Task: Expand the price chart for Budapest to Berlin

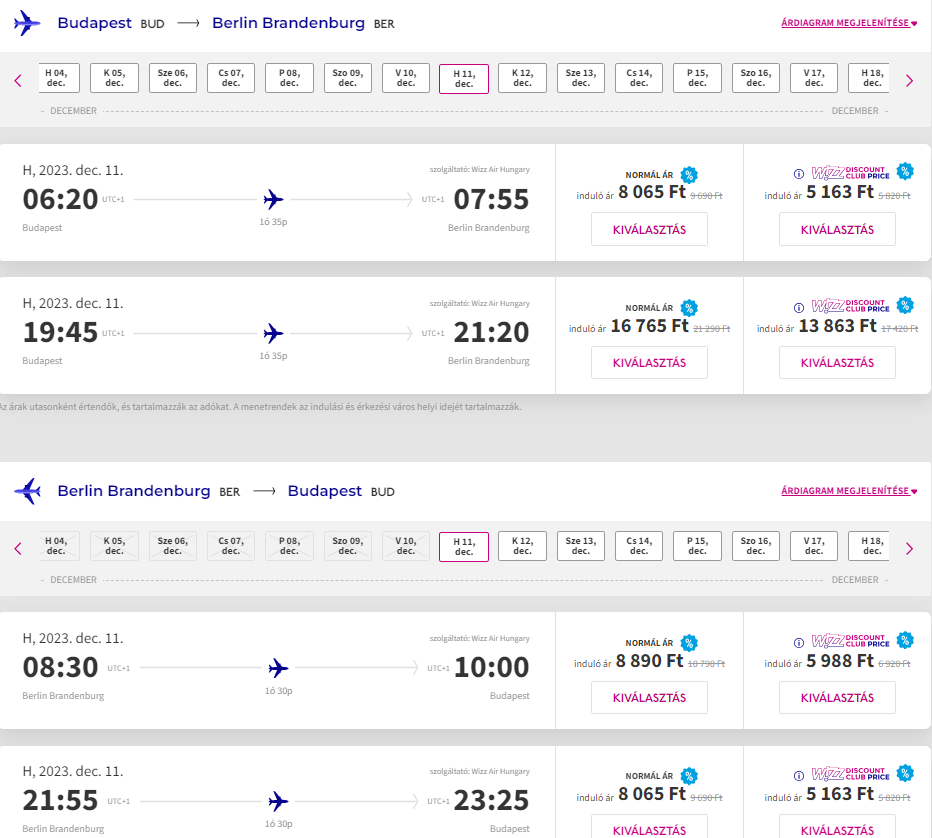Action: 849,23
